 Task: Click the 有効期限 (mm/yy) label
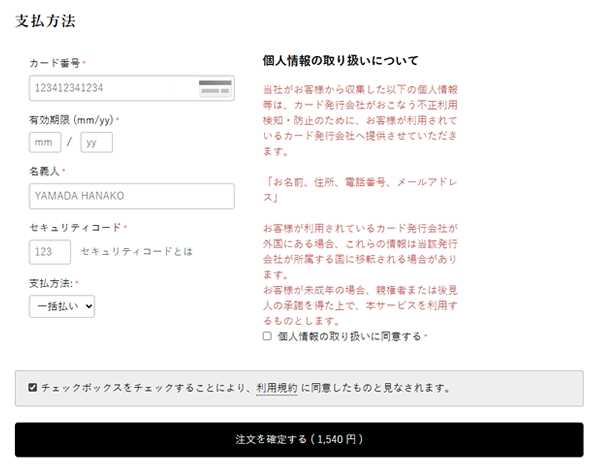71,120
